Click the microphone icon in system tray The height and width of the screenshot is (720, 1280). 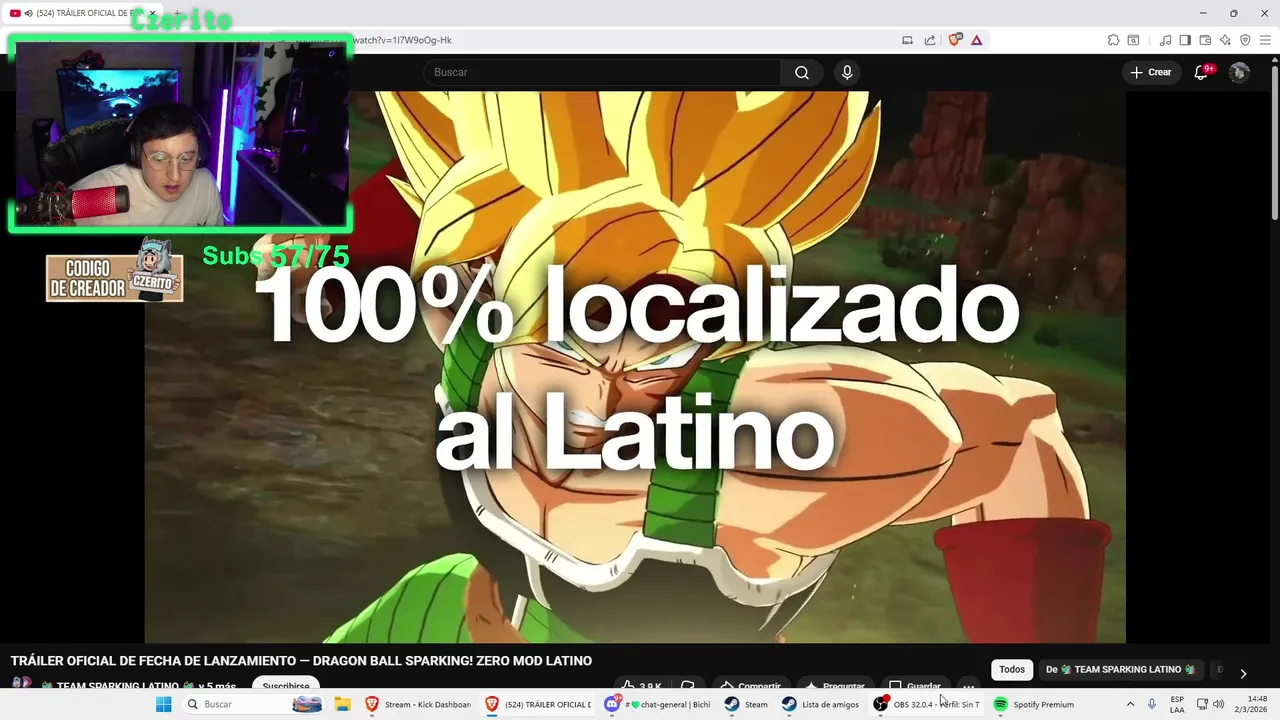[1152, 704]
